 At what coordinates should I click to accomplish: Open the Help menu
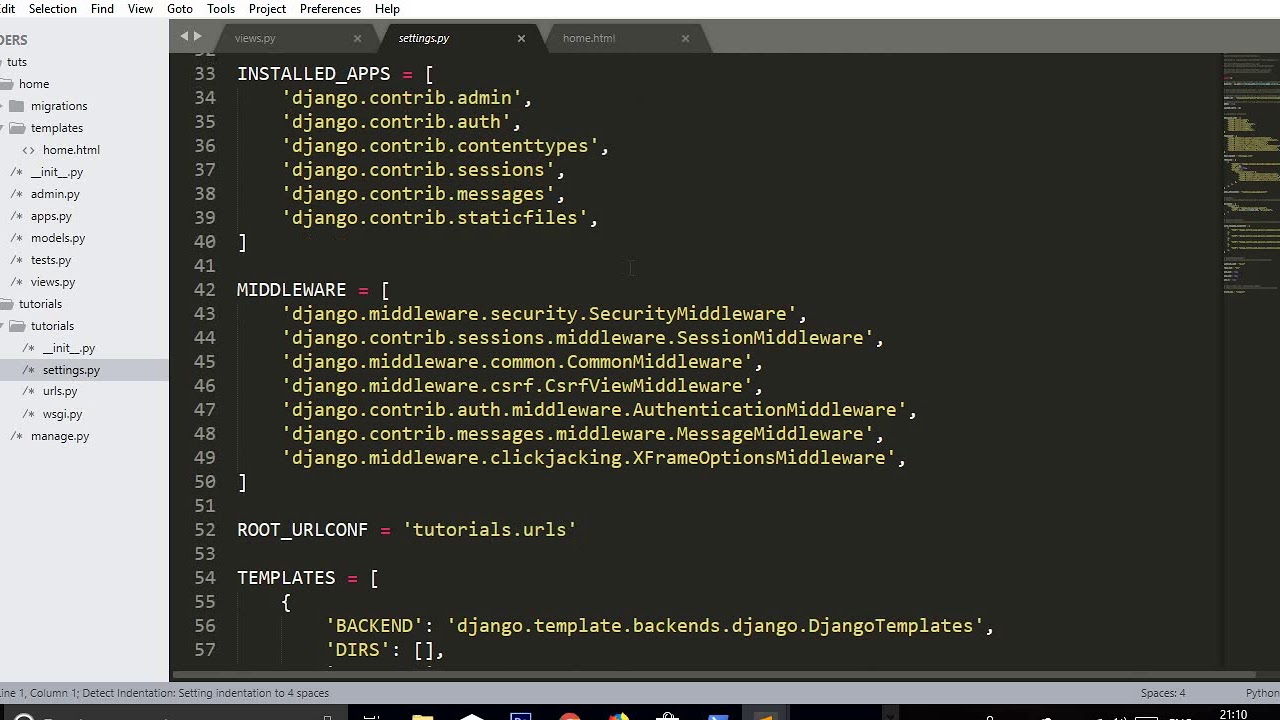[387, 9]
